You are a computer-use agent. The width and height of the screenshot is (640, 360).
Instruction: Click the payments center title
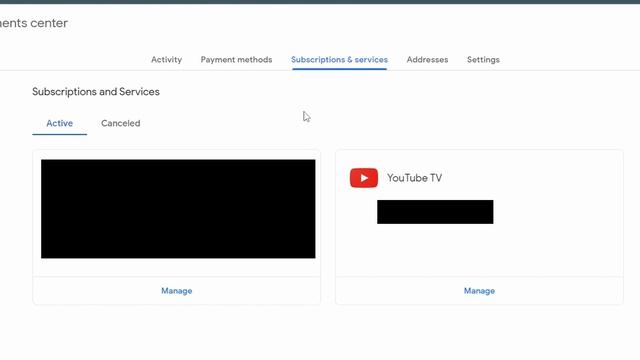[34, 23]
